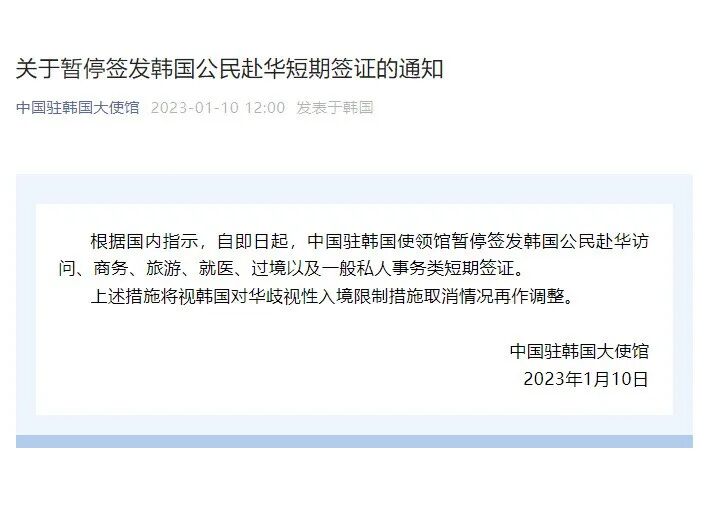Click the publish time 2023-01-10 12:00

(x=218, y=108)
